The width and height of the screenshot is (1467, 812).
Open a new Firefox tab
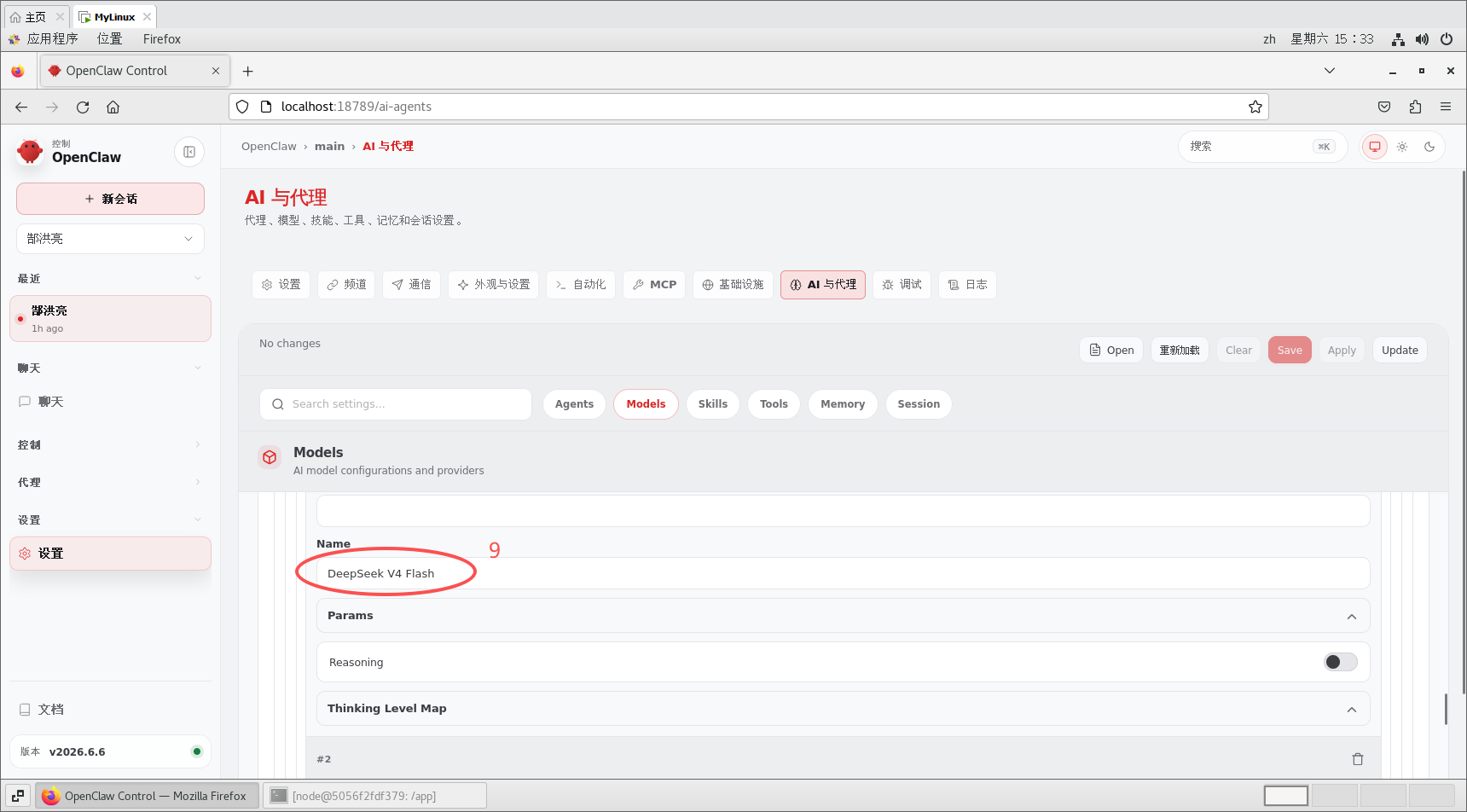247,71
